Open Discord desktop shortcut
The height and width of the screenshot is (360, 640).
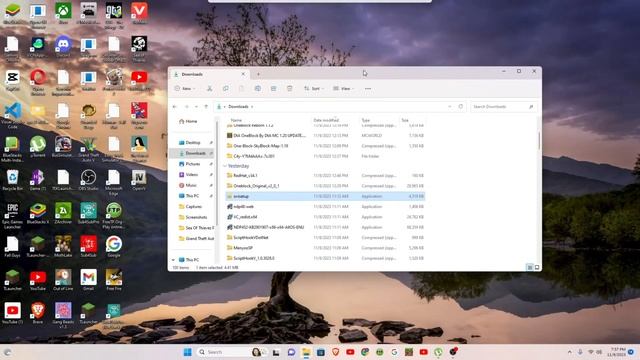click(63, 47)
